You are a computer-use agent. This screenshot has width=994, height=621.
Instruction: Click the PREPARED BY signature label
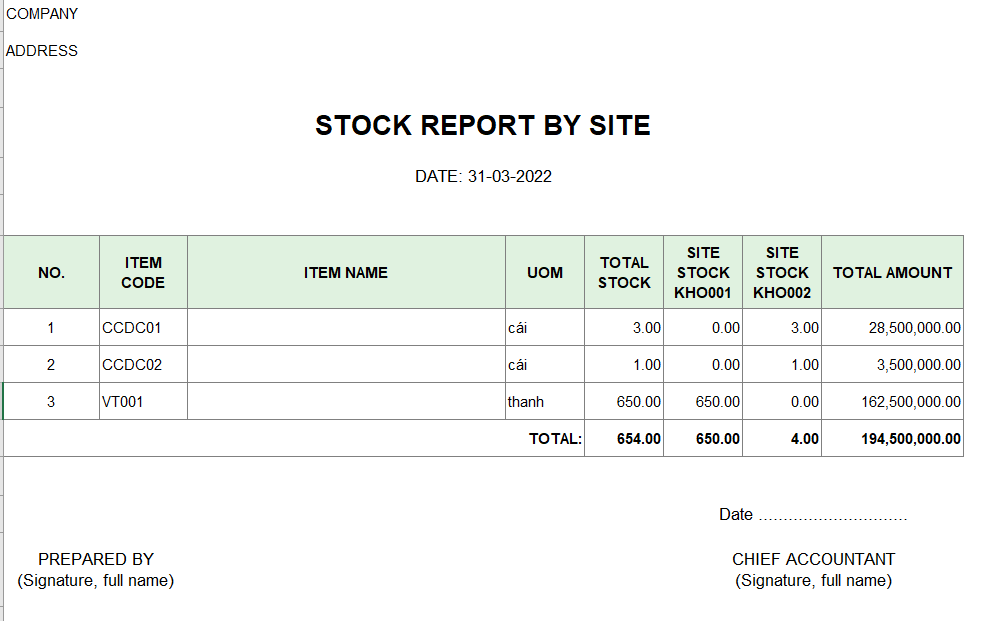(x=96, y=559)
